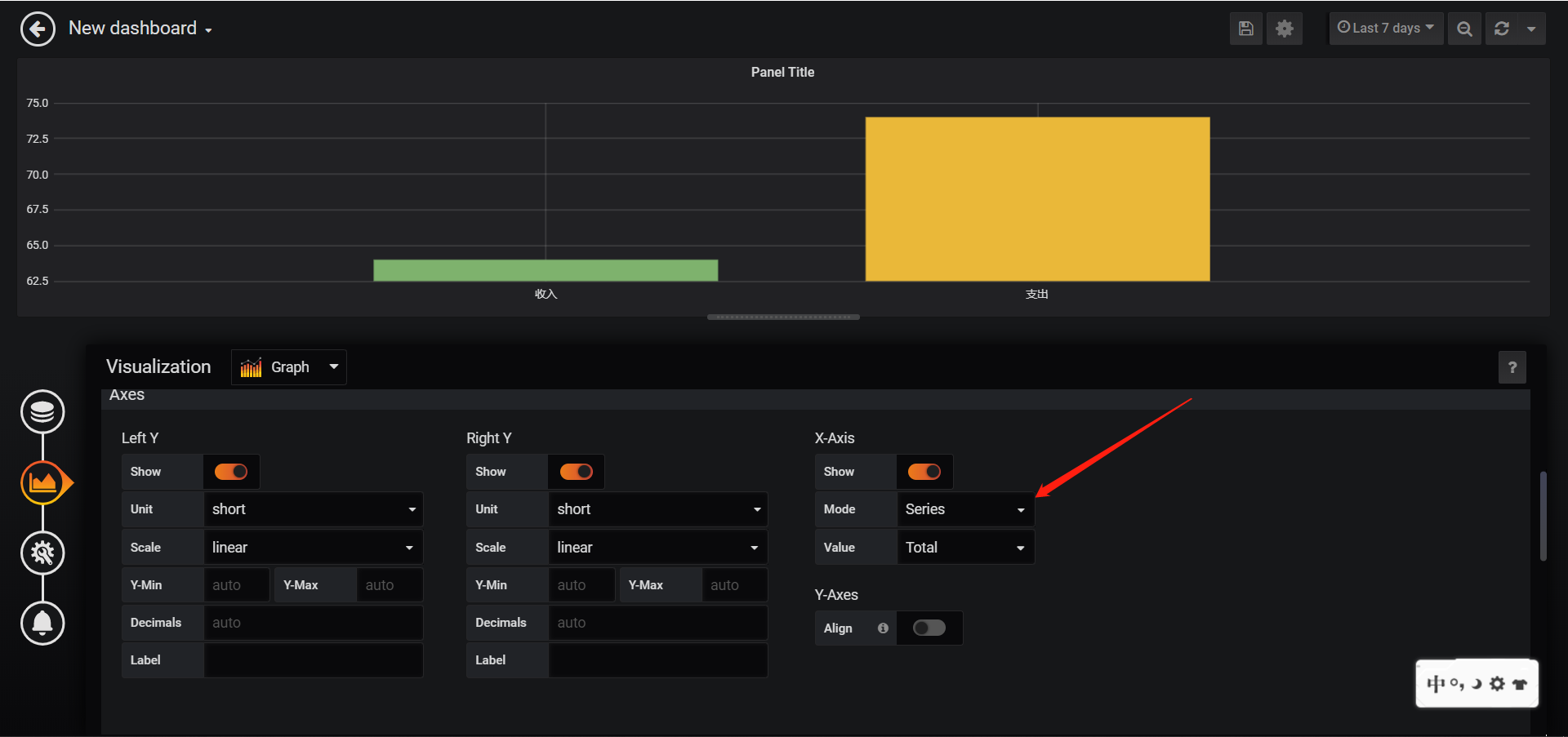
Task: Click the Right Y Y-Min field
Action: tap(581, 585)
